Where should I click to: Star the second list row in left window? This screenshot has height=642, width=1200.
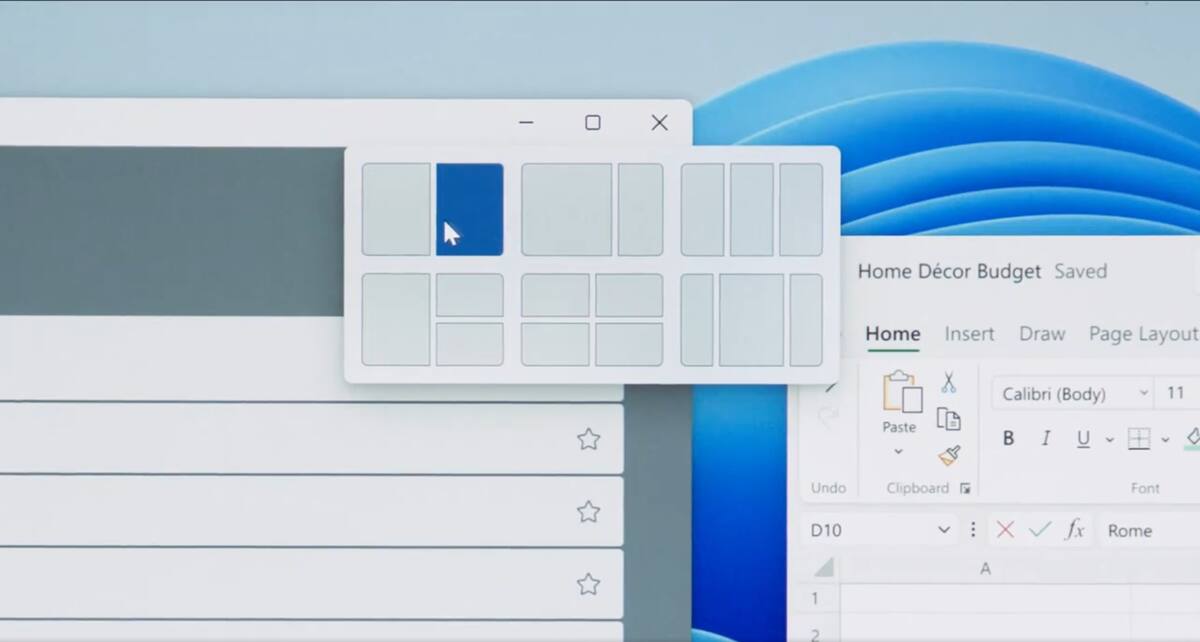click(589, 512)
